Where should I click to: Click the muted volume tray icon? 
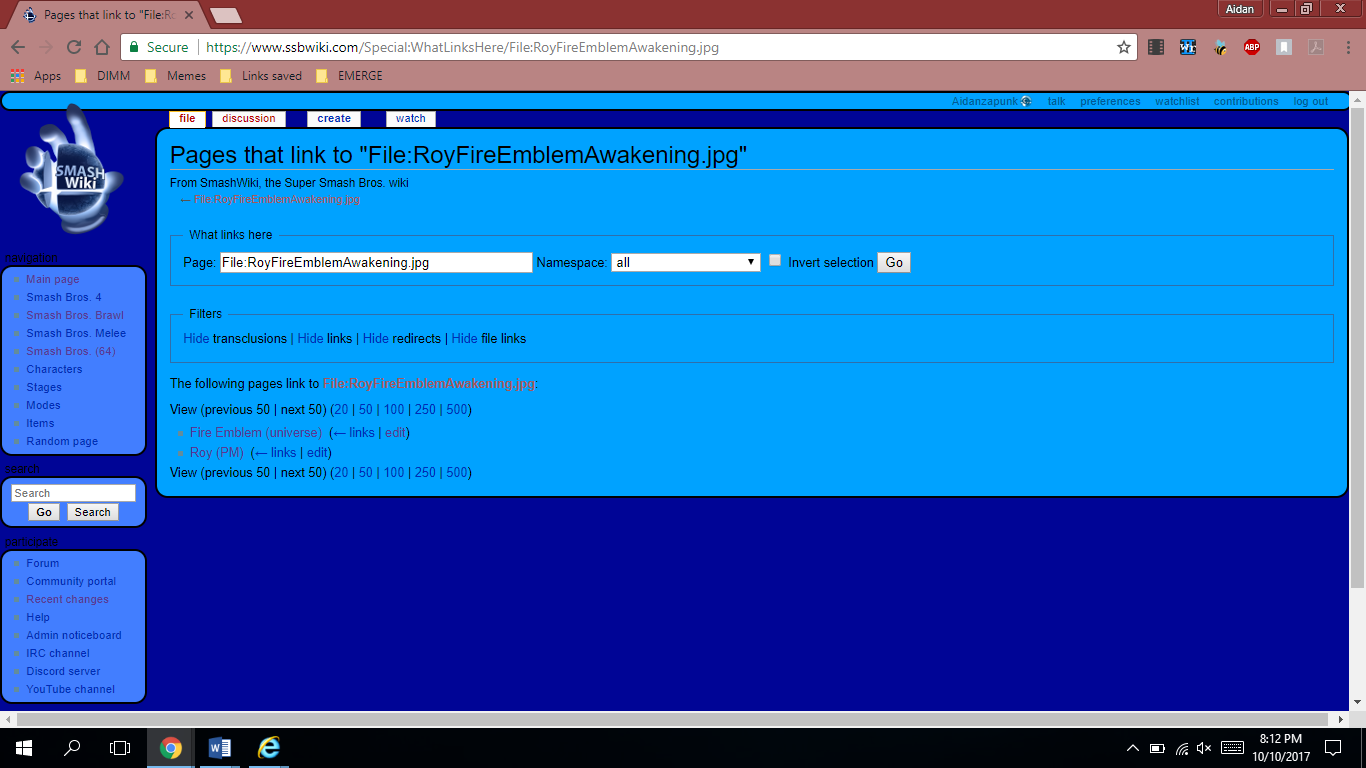point(1204,748)
